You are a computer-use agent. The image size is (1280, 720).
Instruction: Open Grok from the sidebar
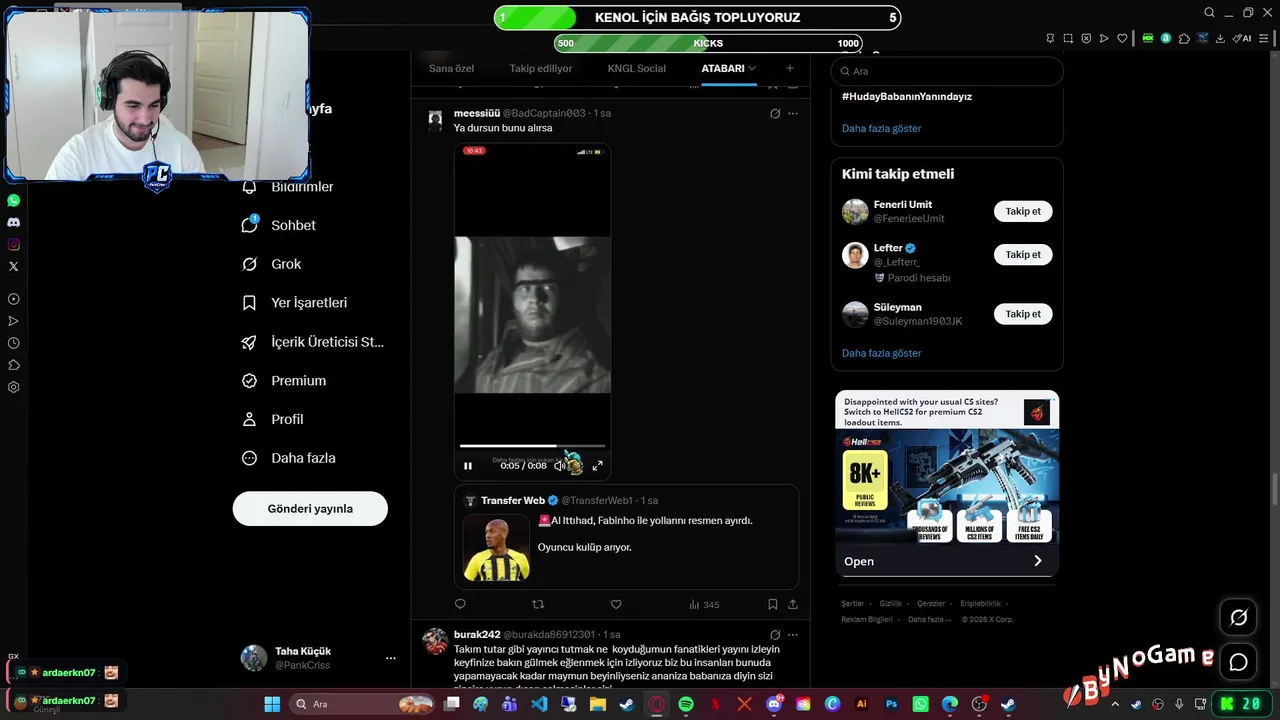point(272,264)
